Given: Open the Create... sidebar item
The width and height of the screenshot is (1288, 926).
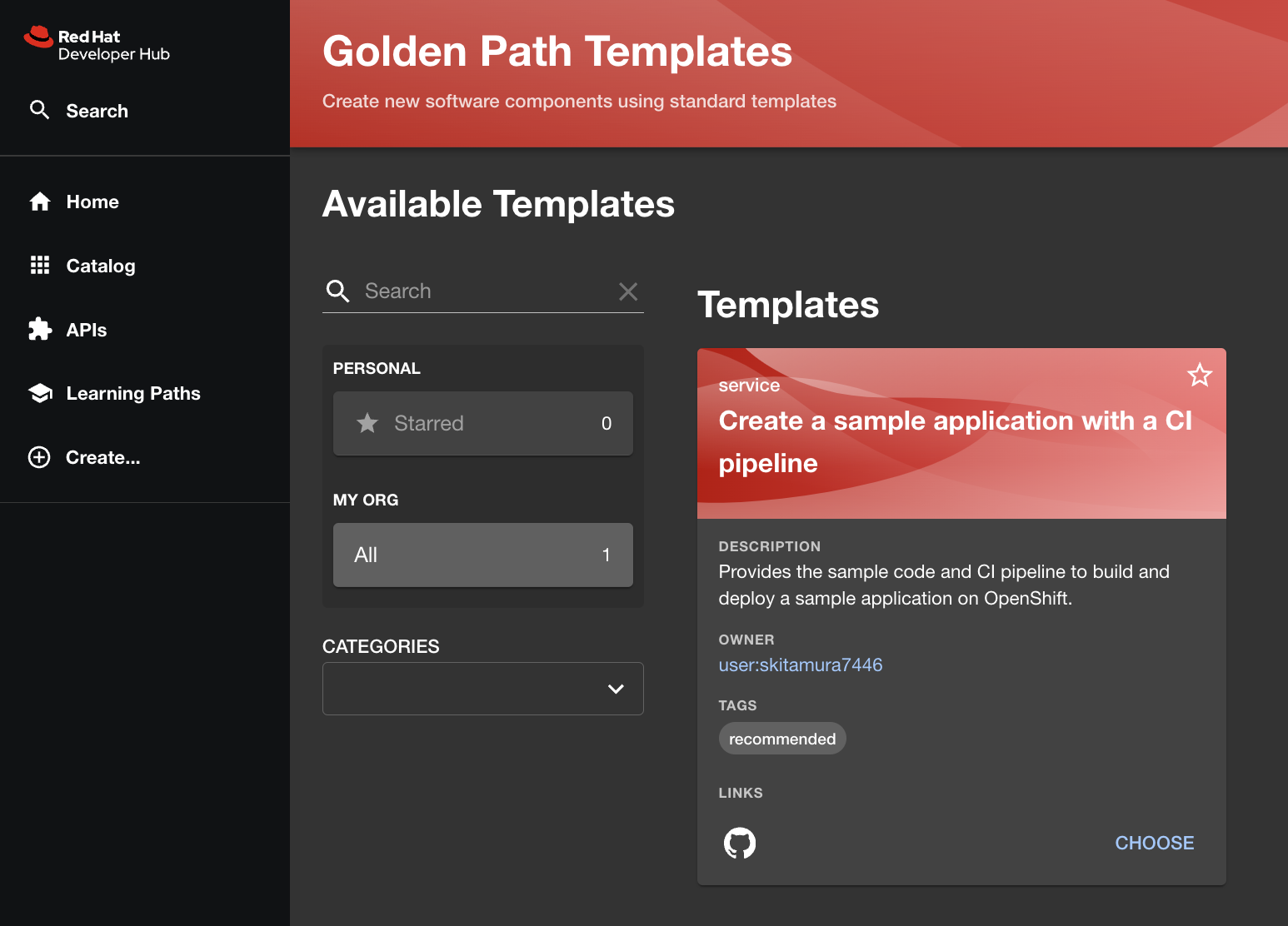Looking at the screenshot, I should 145,457.
